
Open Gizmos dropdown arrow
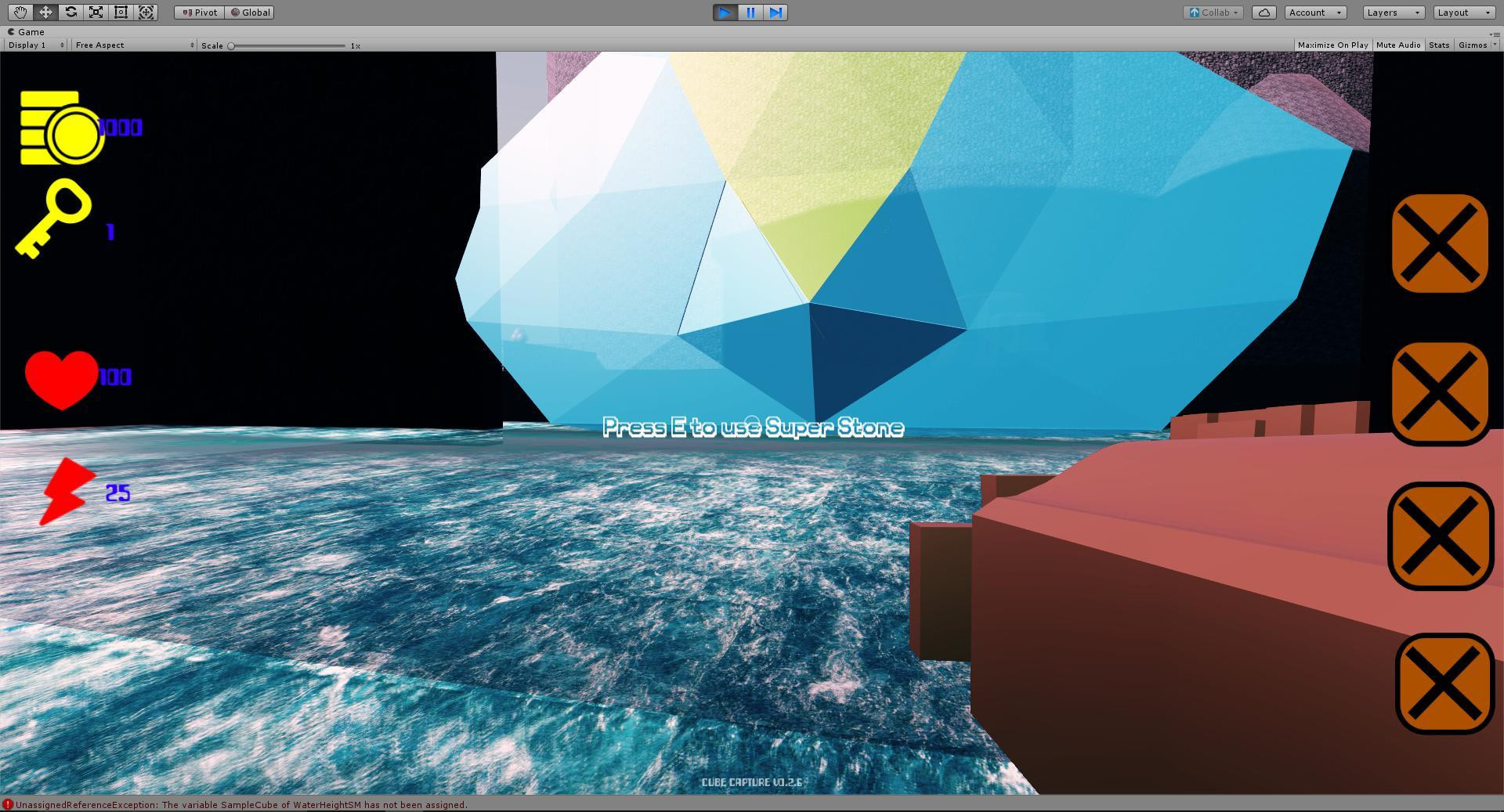(x=1495, y=45)
